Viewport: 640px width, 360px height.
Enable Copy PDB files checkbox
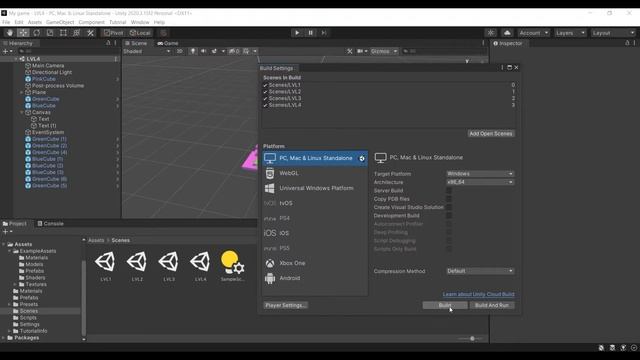coord(449,199)
